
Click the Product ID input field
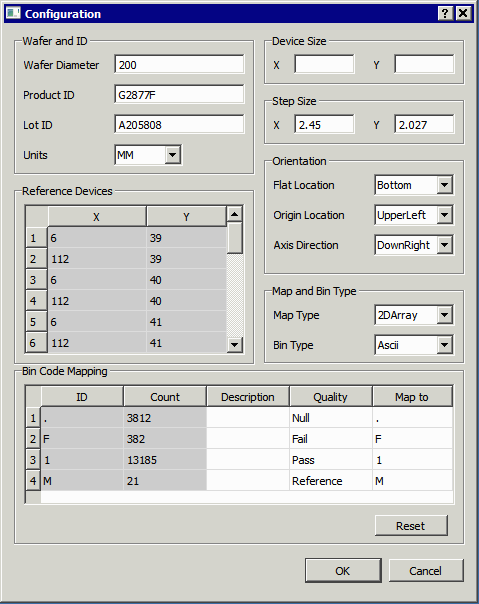[179, 94]
